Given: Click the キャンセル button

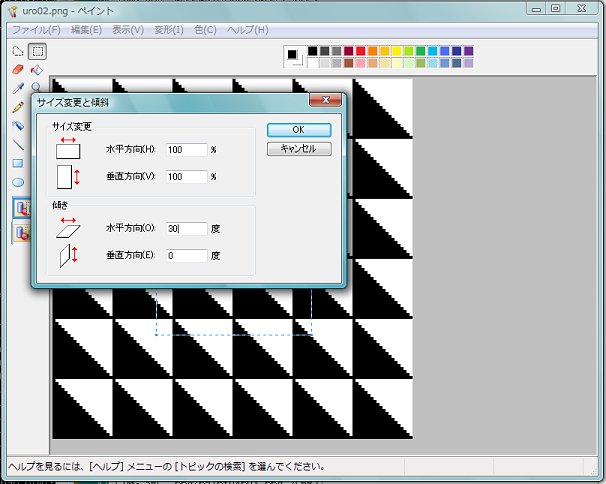Looking at the screenshot, I should [x=298, y=148].
